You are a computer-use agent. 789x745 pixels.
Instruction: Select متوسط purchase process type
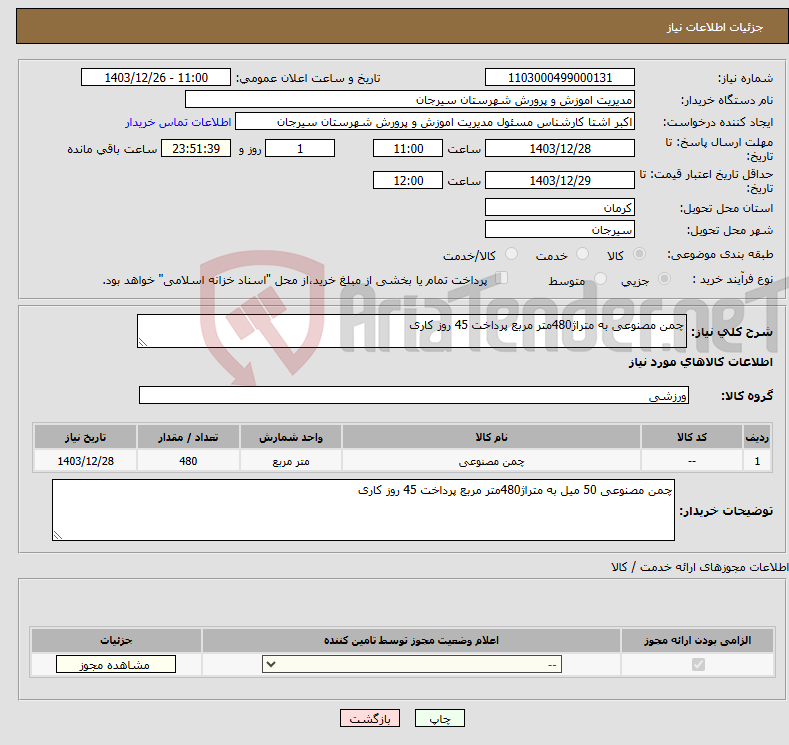pyautogui.click(x=600, y=280)
